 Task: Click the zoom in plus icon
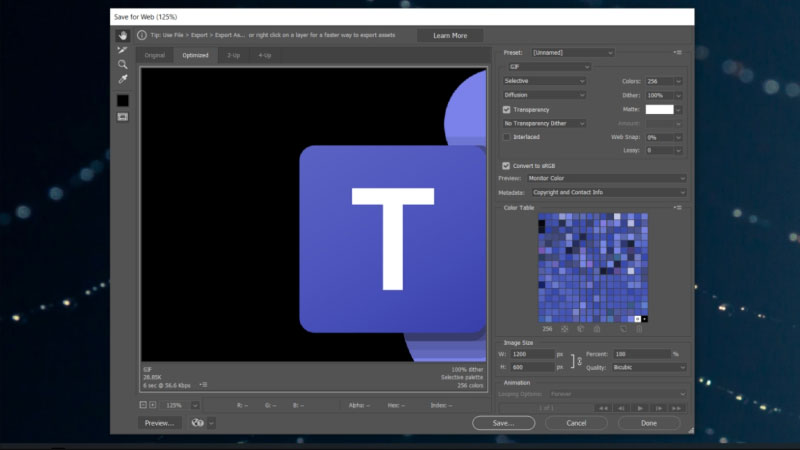coord(153,405)
